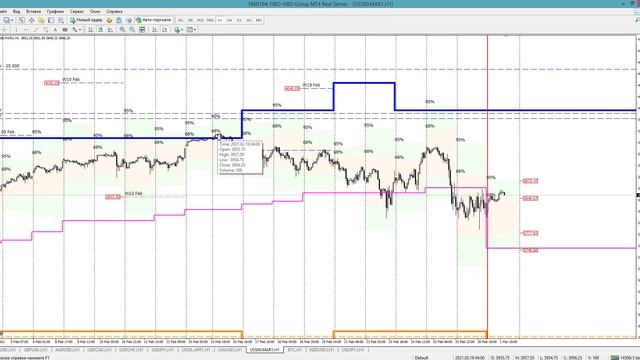Image resolution: width=640 pixels, height=360 pixels.
Task: Expand the templates dropdown arrow
Action: (x=195, y=30)
